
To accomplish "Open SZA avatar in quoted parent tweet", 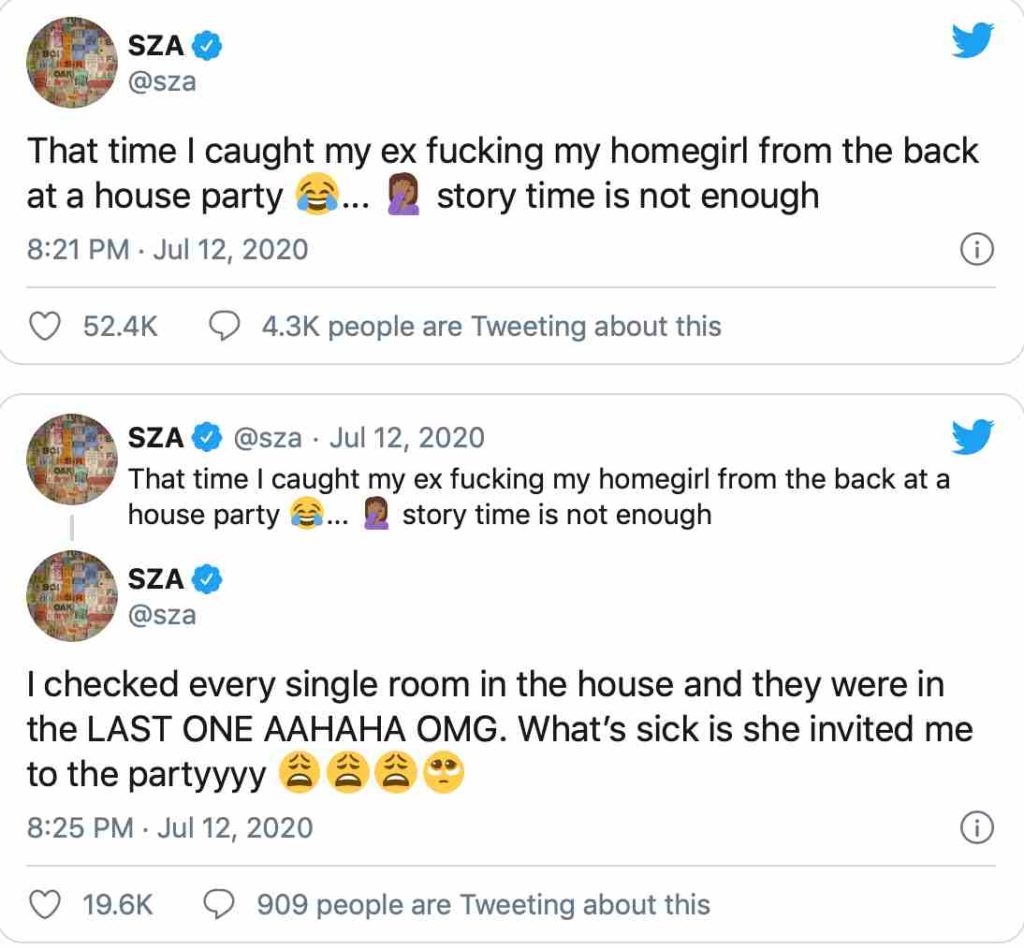I will (72, 459).
